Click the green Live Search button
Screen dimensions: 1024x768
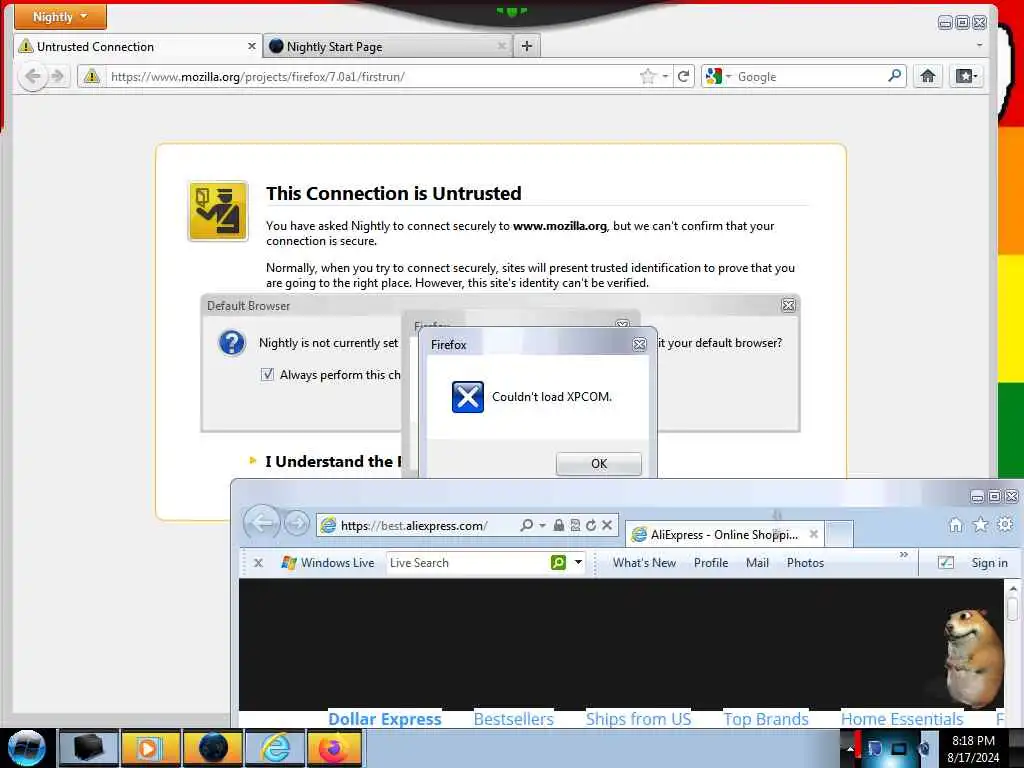[558, 562]
